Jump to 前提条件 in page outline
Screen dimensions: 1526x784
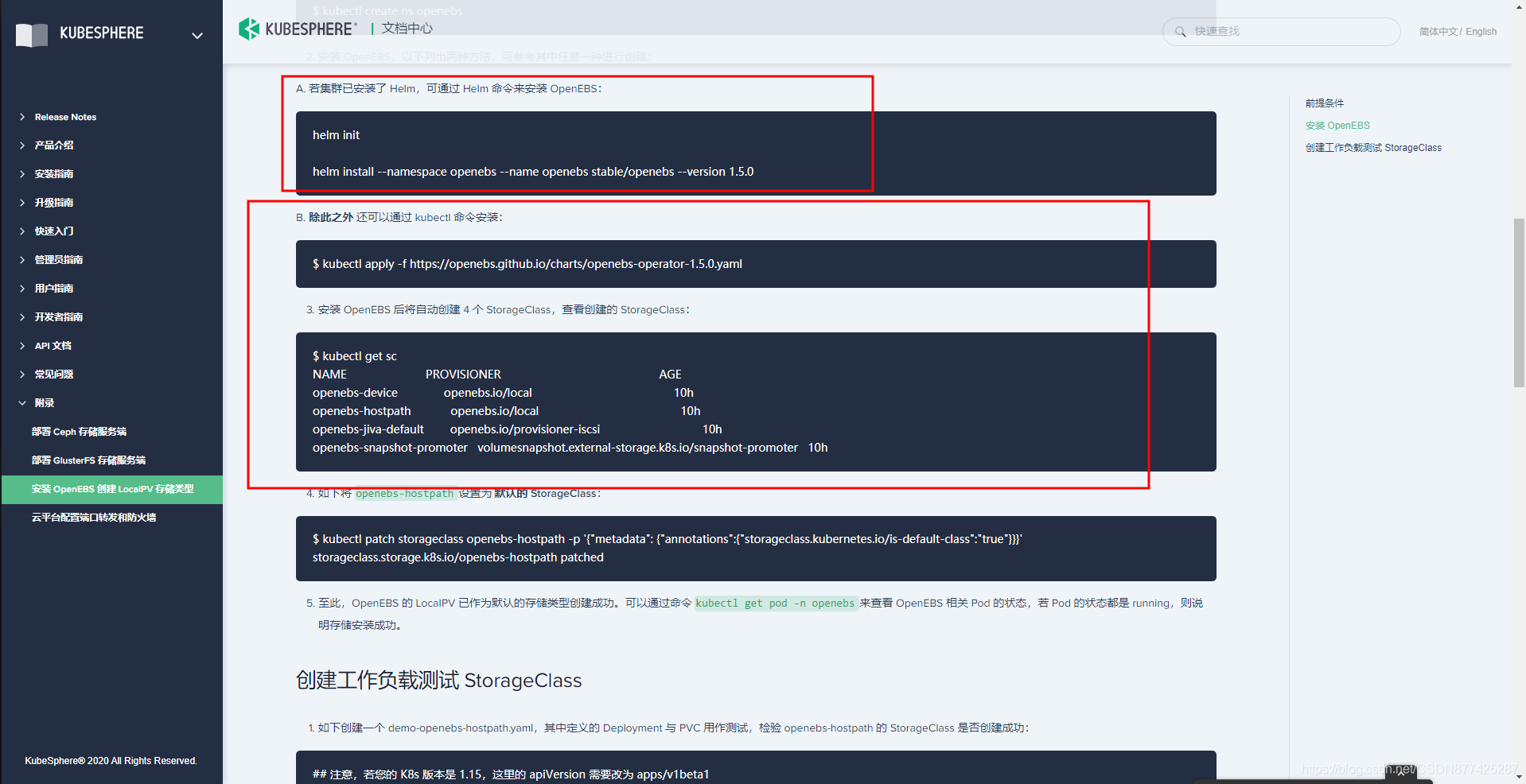tap(1325, 103)
